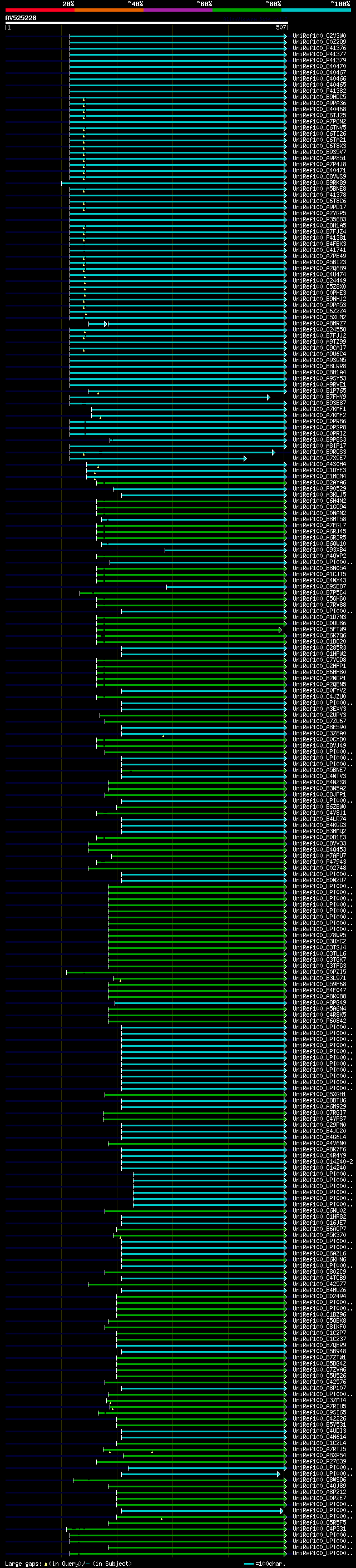Select UniRef100_Q41741 label
The image size is (356, 1568).
tap(319, 250)
